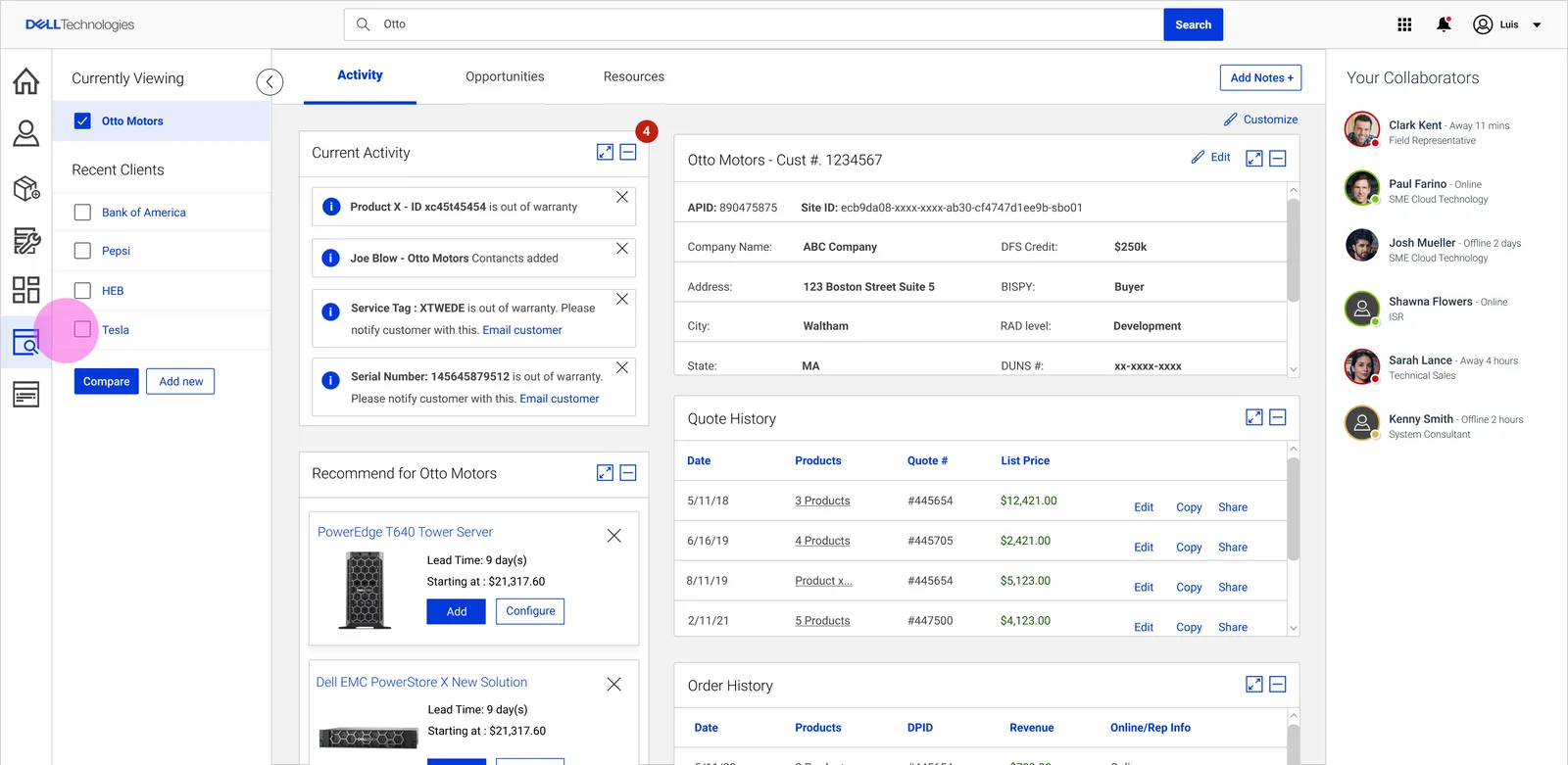Image resolution: width=1568 pixels, height=765 pixels.
Task: Dismiss the Service Tag XTWEDE notification
Action: 622,299
